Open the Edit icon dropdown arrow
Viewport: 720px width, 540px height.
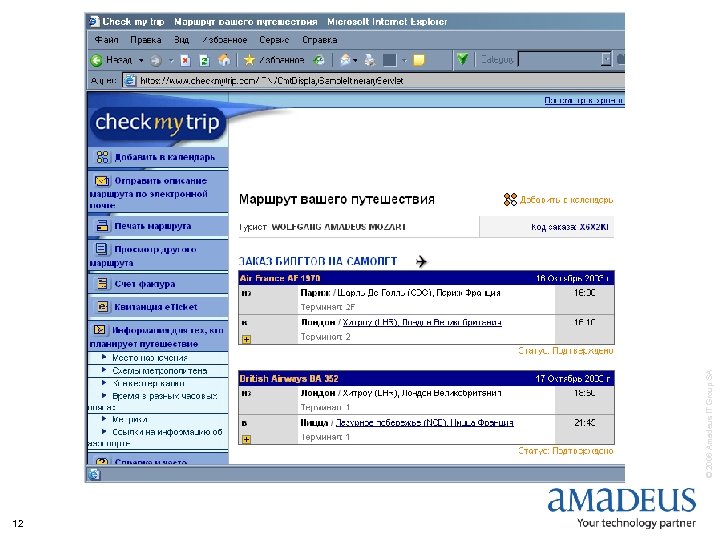404,60
